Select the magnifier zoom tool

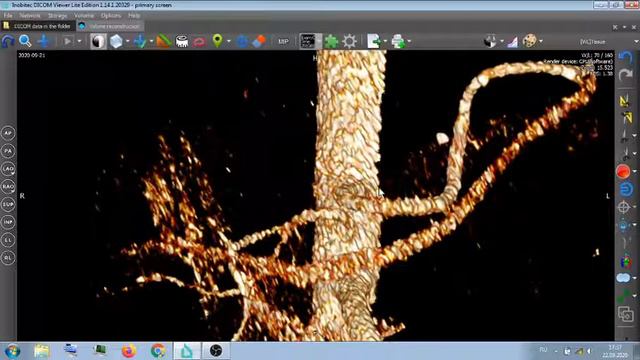coord(25,41)
